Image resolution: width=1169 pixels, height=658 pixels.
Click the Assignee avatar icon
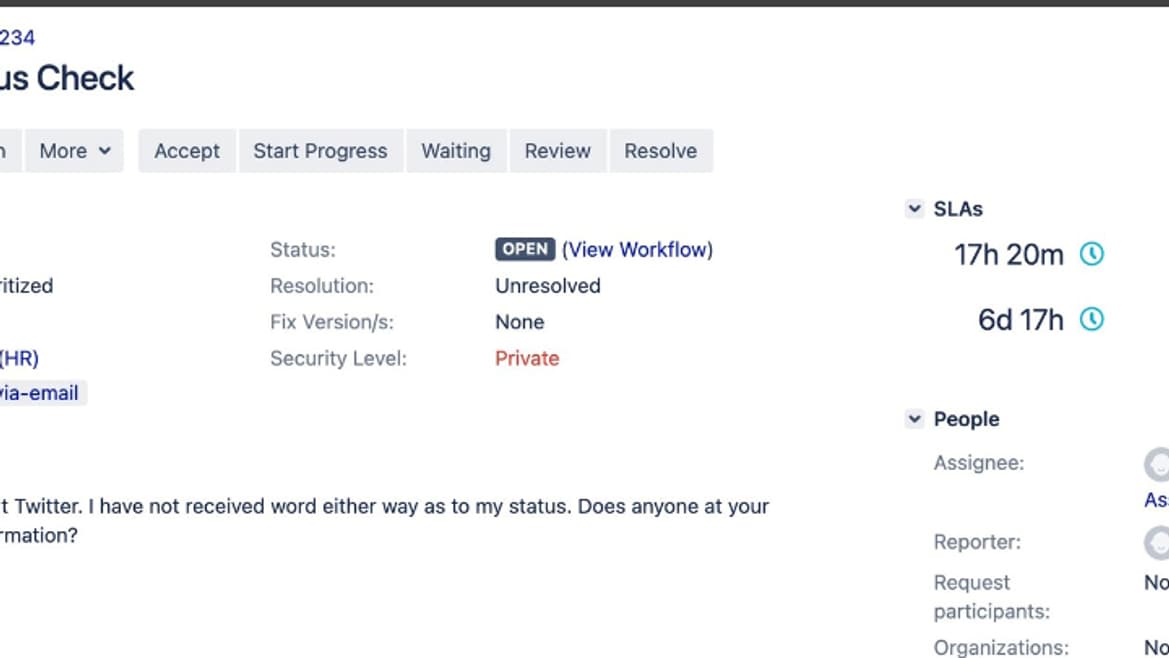tap(1158, 464)
